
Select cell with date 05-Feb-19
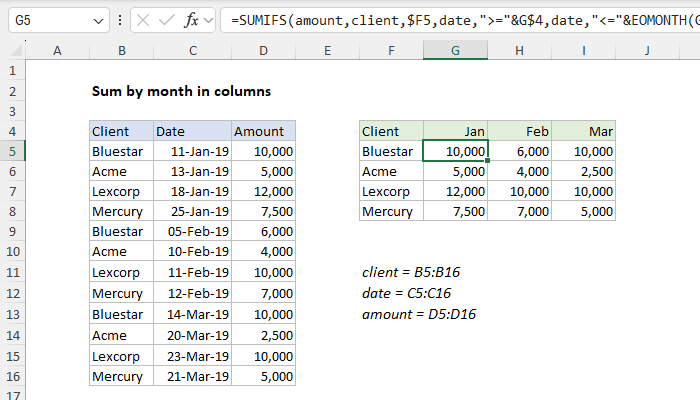192,231
